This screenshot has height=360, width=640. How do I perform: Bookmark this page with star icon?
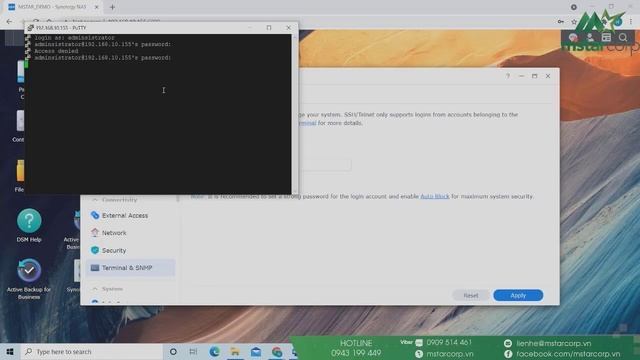click(x=574, y=22)
